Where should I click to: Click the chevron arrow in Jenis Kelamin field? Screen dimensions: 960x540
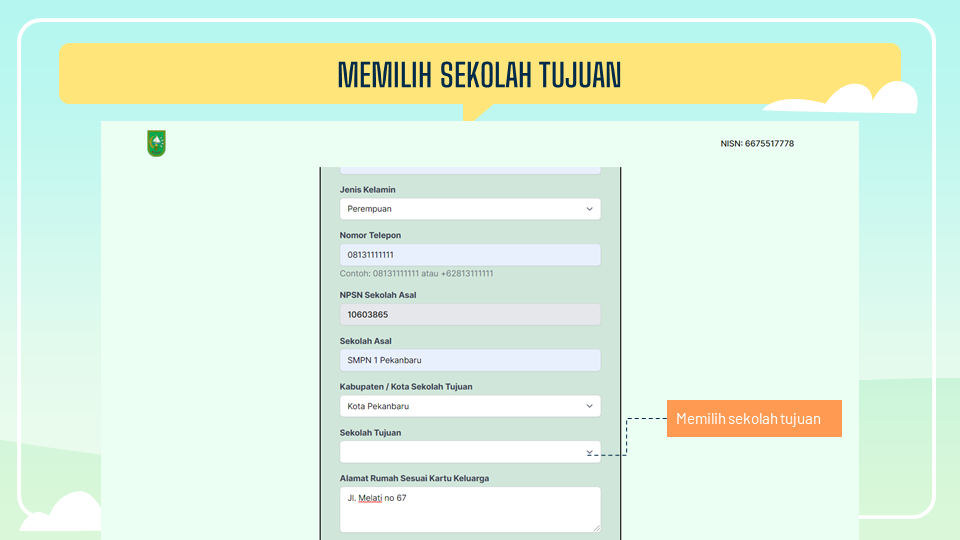click(x=589, y=209)
